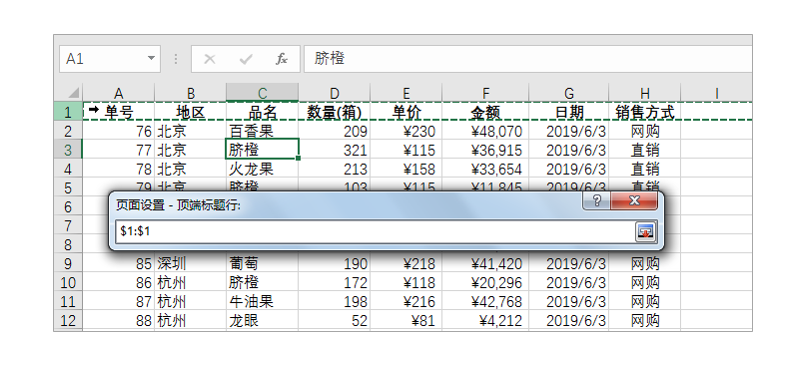Click the quantity cell 52

coord(334,321)
